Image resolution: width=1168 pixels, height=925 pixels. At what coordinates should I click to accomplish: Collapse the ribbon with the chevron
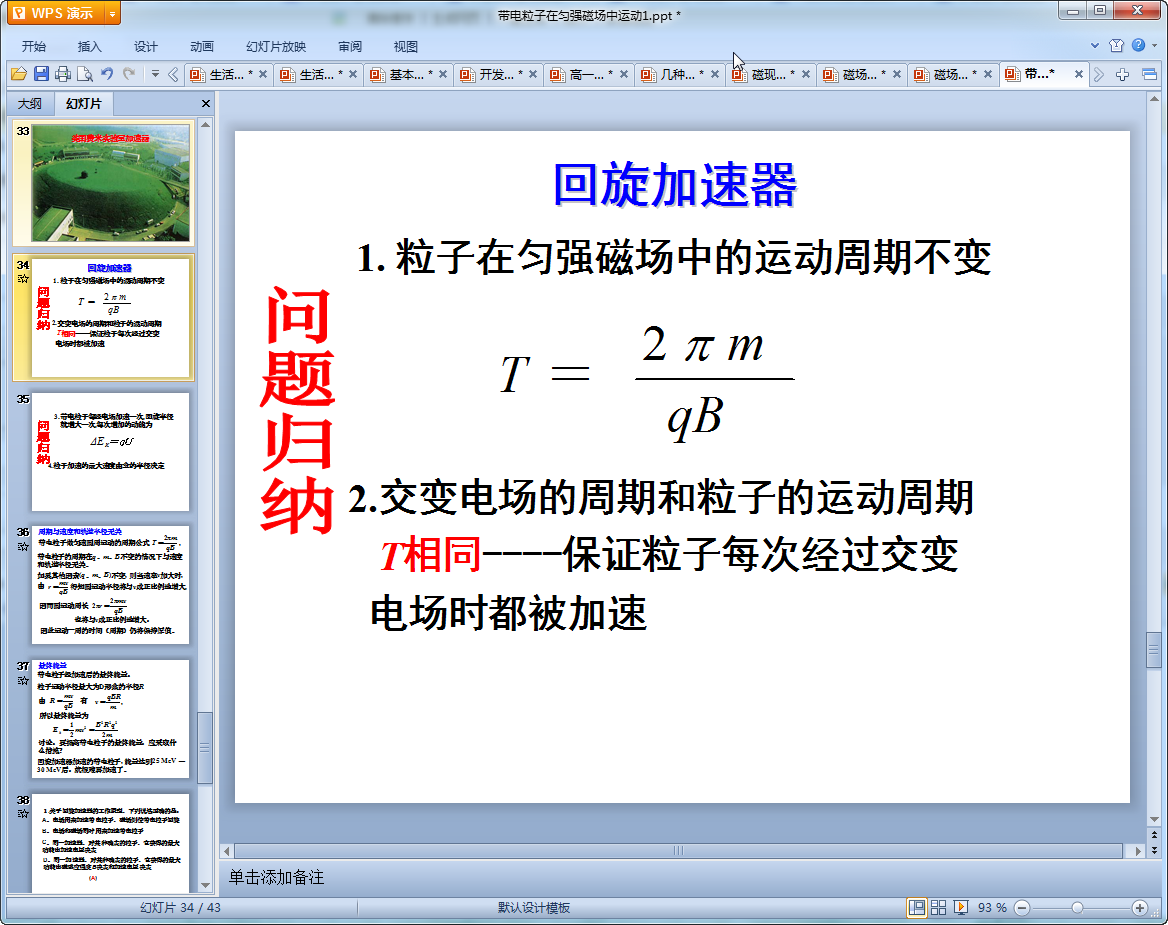[x=1095, y=45]
